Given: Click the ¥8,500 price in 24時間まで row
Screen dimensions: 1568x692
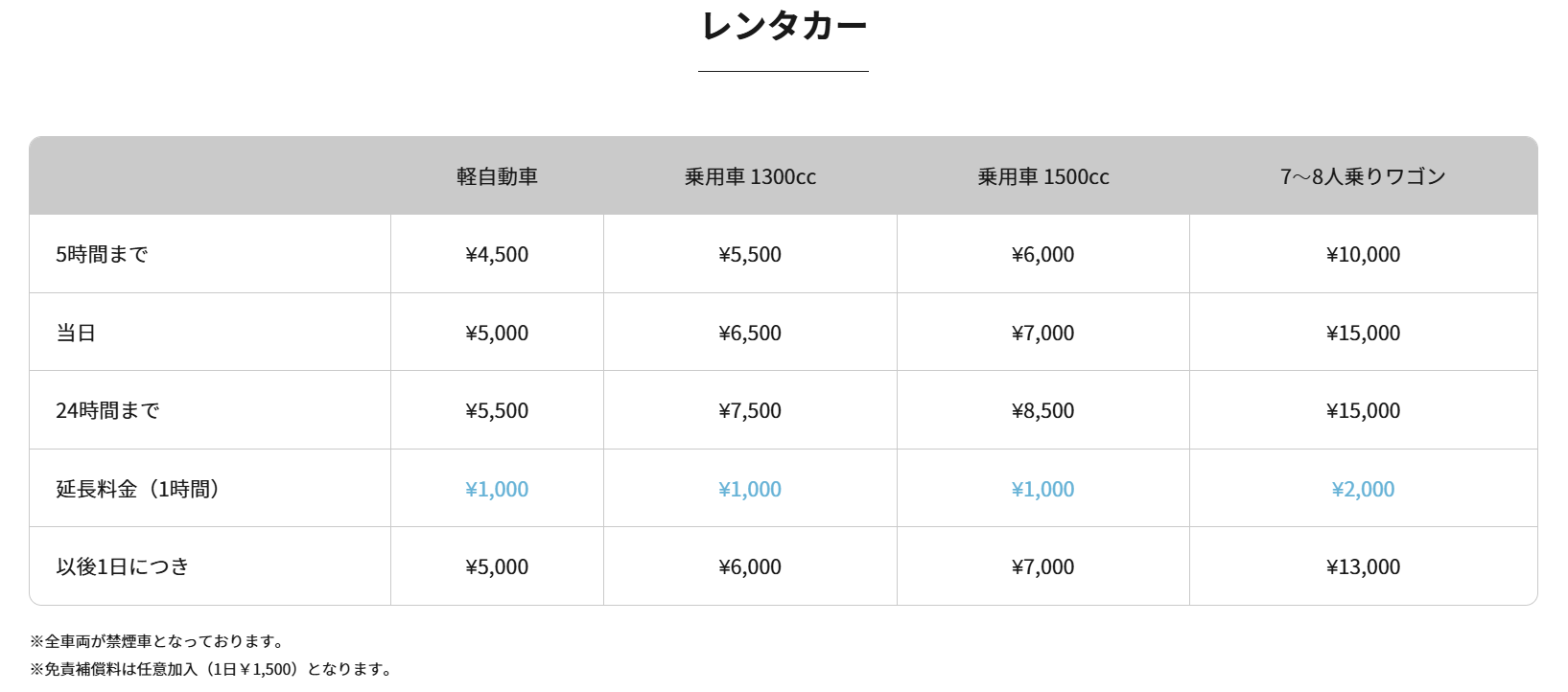Looking at the screenshot, I should click(1043, 410).
